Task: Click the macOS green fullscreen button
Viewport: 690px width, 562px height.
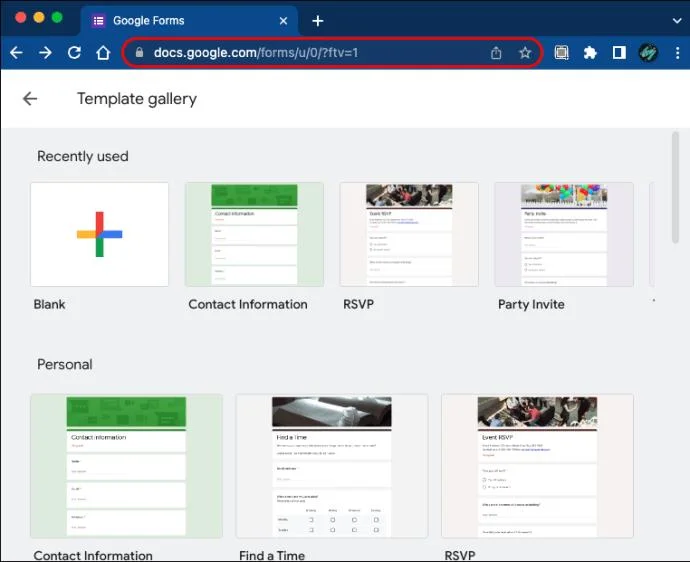Action: (x=57, y=18)
